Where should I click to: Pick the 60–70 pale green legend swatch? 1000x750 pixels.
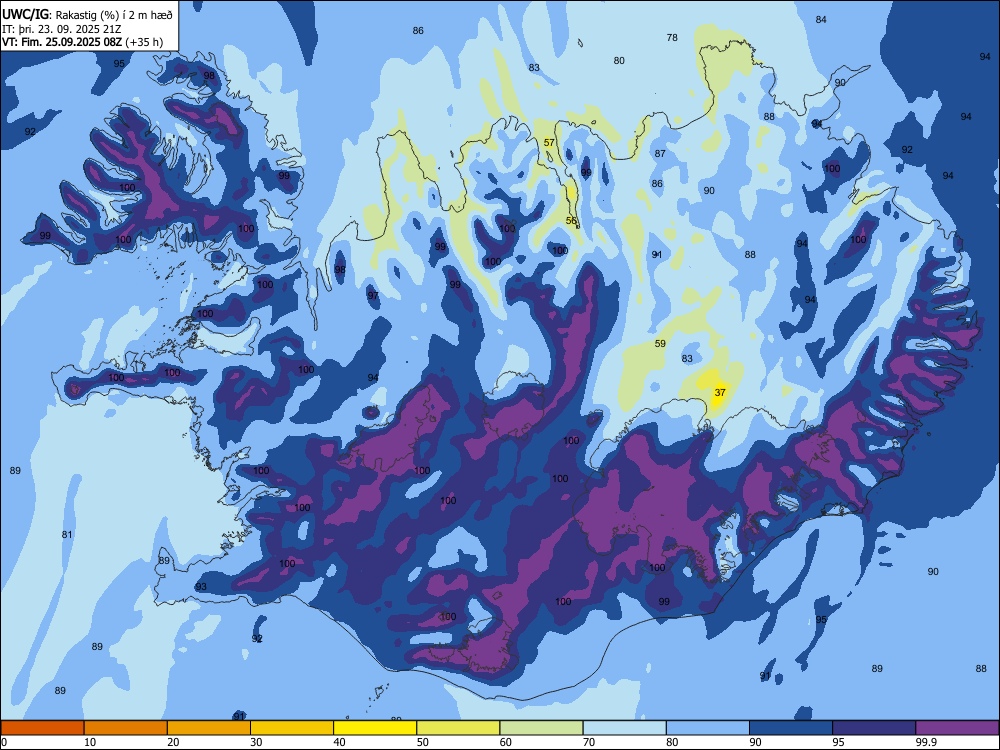point(541,728)
